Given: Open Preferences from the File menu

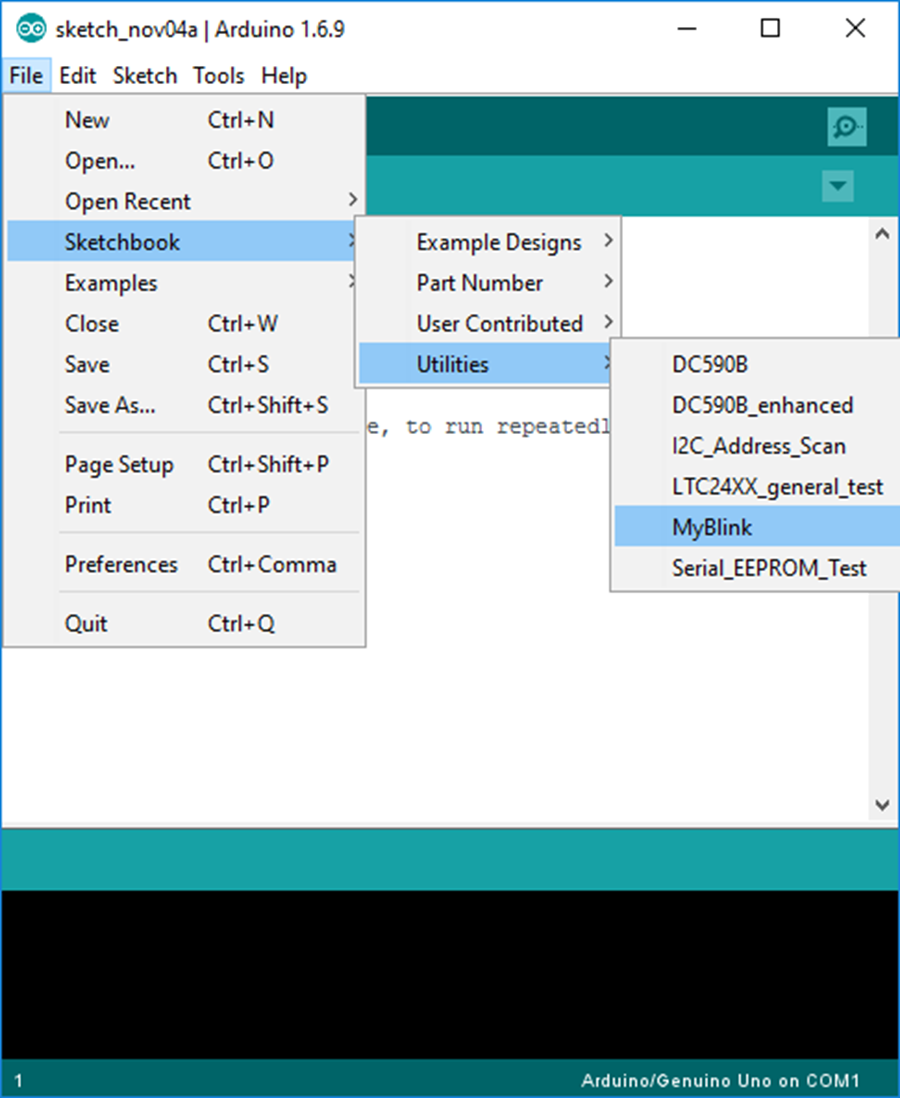Looking at the screenshot, I should (182, 564).
